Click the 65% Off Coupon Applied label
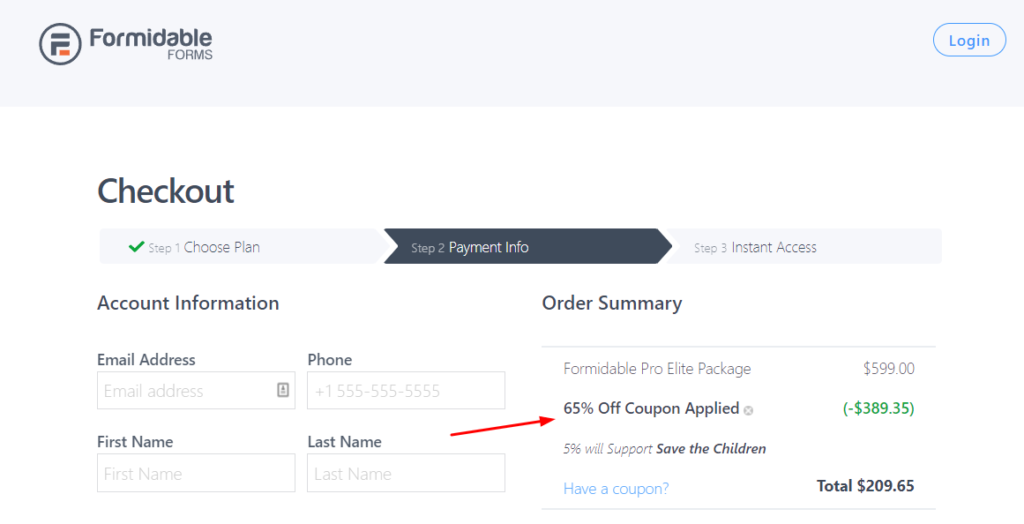Viewport: 1024px width, 524px height. tap(651, 408)
